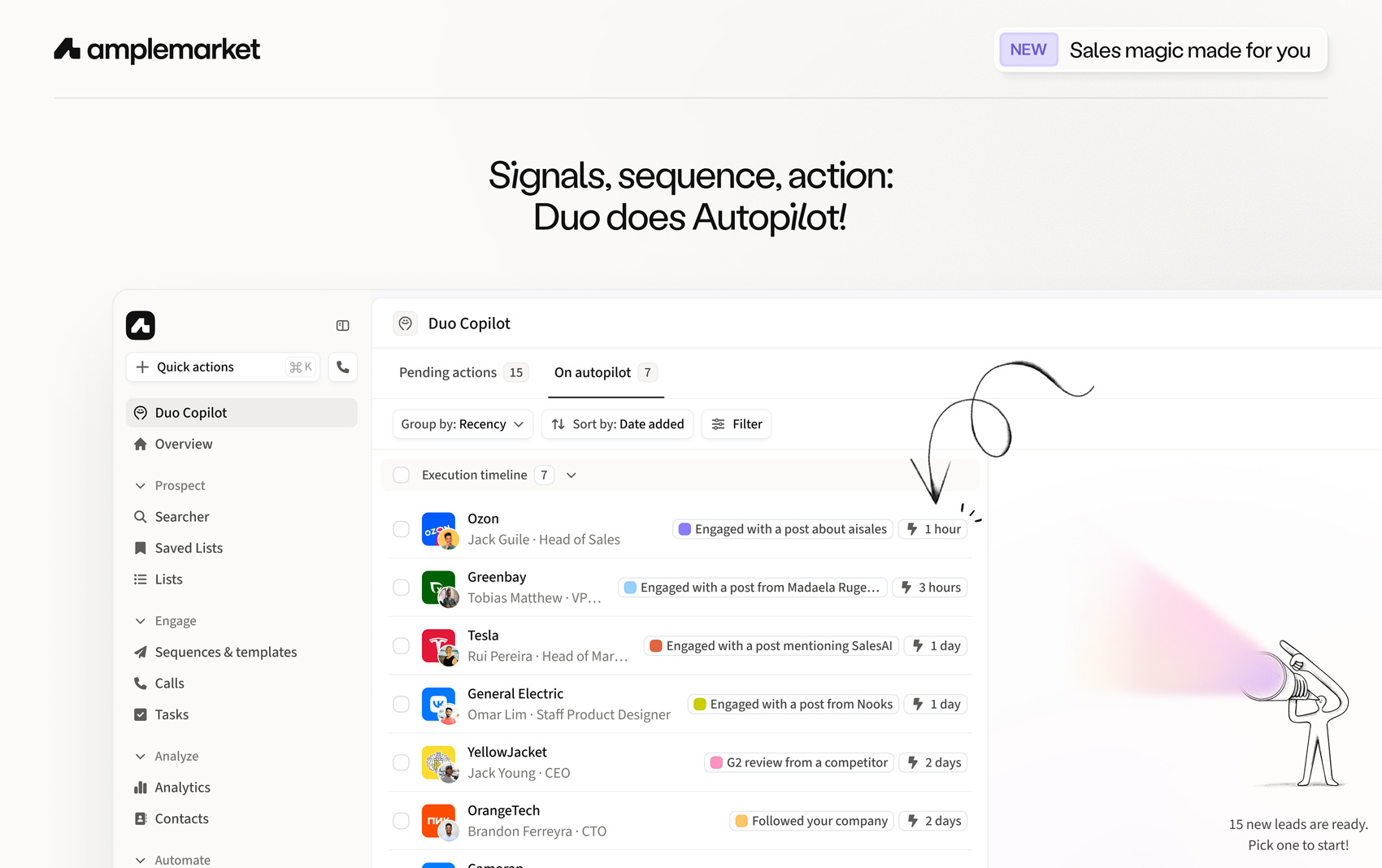Click purple swatch on Ozon signal tag

(684, 529)
